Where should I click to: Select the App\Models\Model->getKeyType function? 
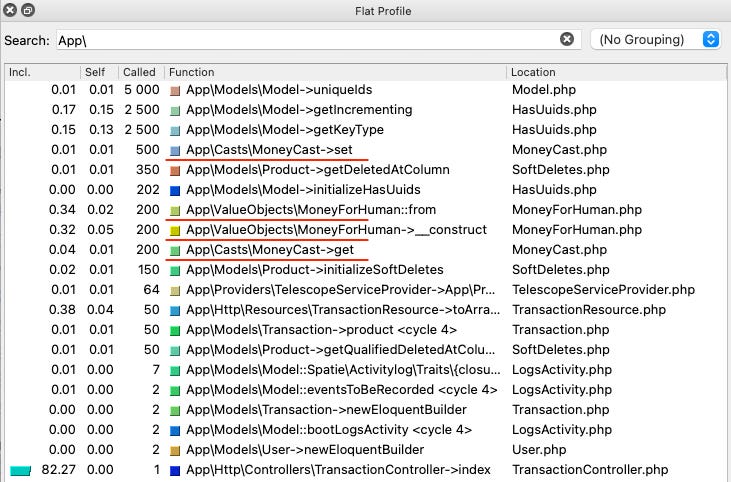pyautogui.click(x=285, y=130)
